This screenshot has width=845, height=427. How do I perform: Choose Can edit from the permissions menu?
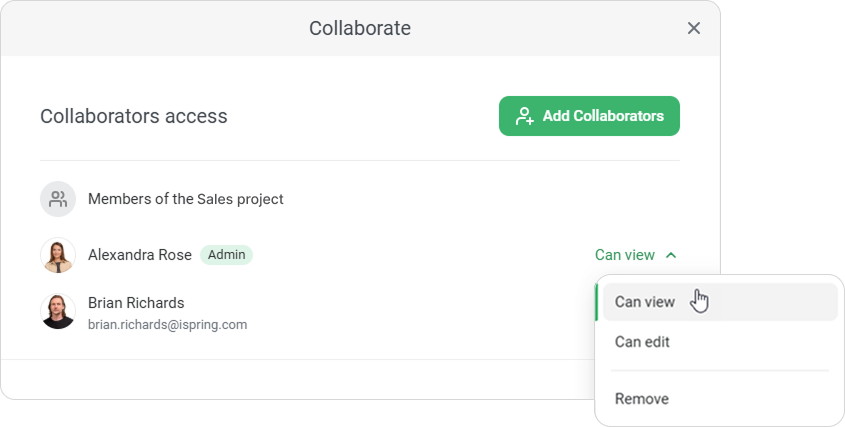point(642,342)
